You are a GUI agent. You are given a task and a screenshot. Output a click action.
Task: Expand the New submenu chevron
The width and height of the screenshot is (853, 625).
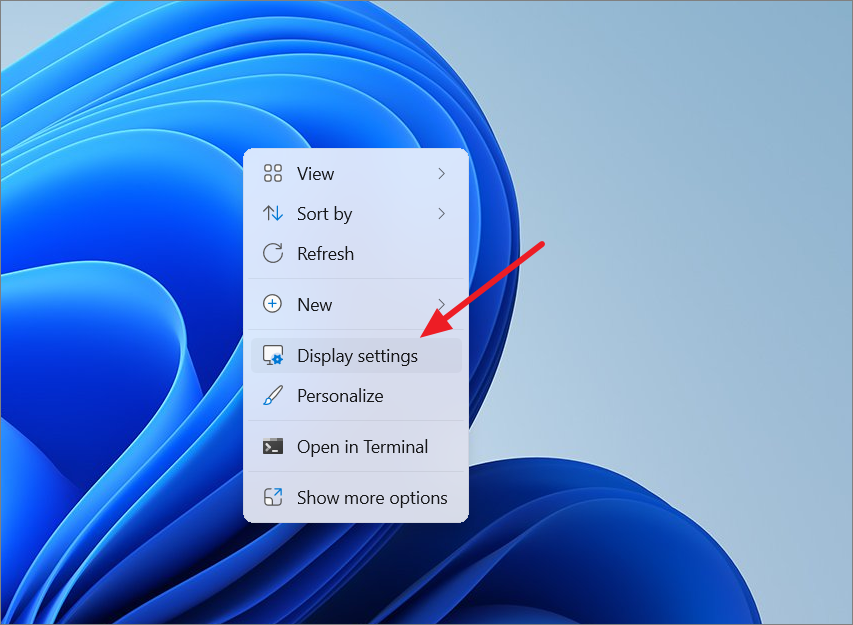coord(441,304)
